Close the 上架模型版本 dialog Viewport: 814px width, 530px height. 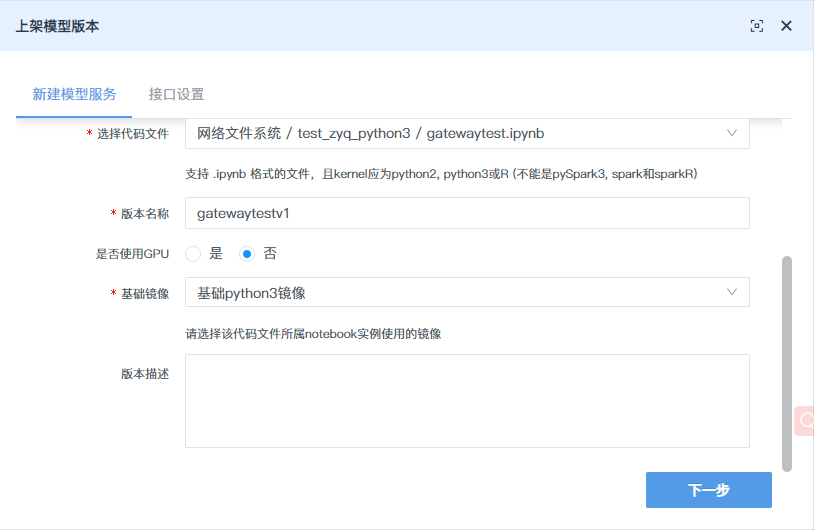tap(786, 26)
